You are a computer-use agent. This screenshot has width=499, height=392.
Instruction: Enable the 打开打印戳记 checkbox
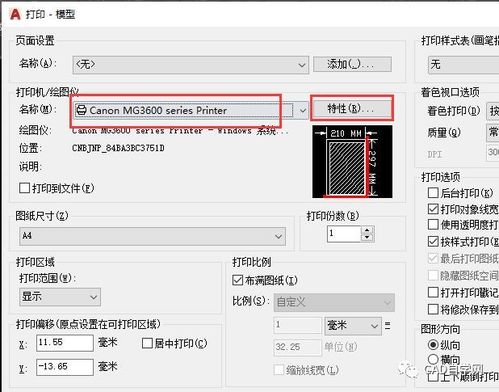(433, 292)
